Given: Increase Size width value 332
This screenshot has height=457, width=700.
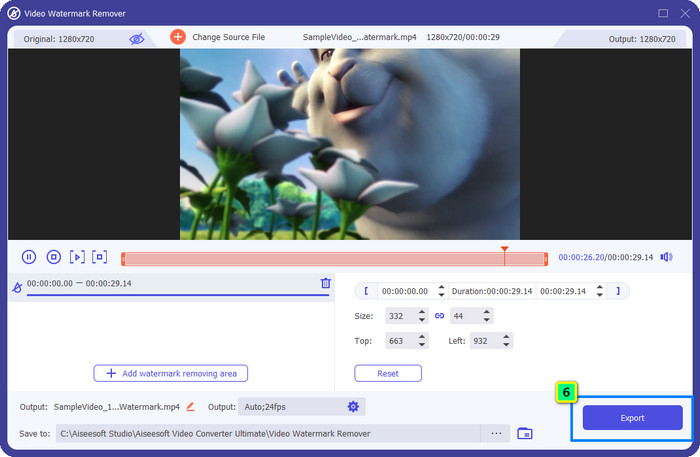Looking at the screenshot, I should point(422,312).
